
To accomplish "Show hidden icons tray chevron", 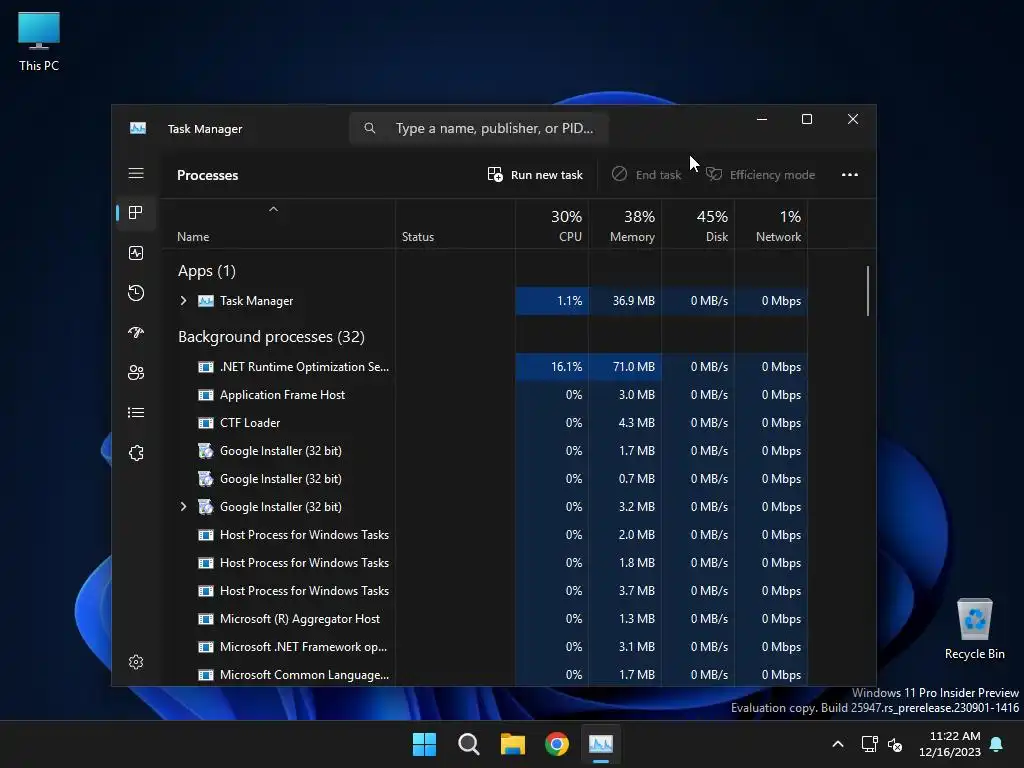I will [838, 744].
